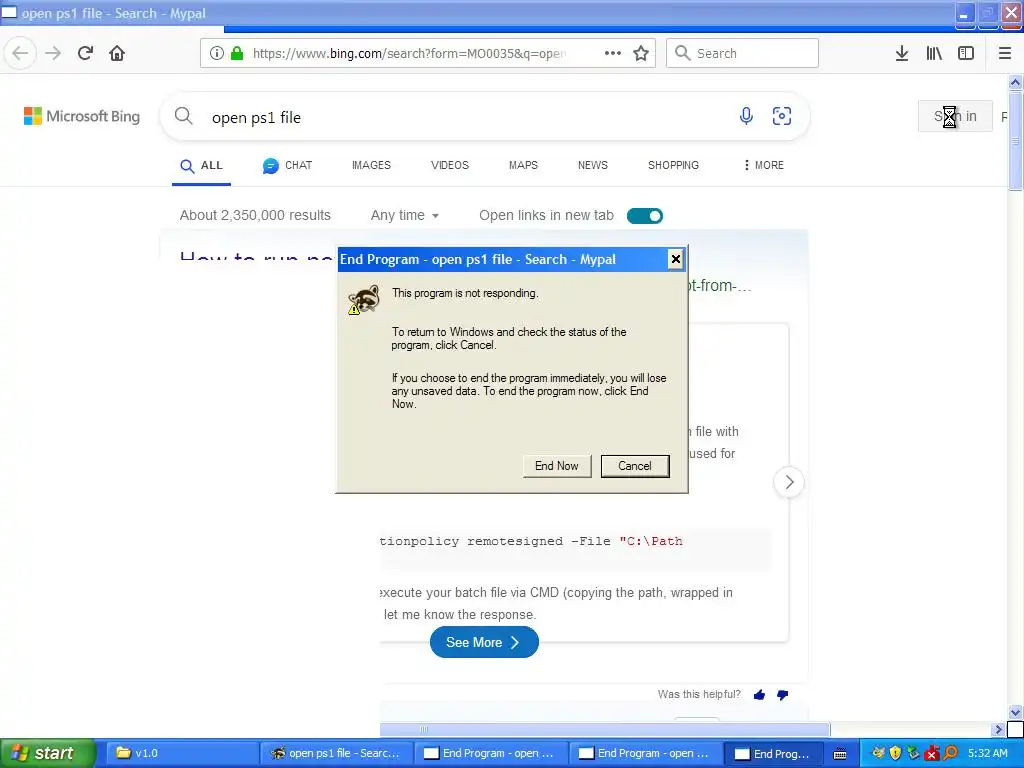Open visual search camera icon

782,116
